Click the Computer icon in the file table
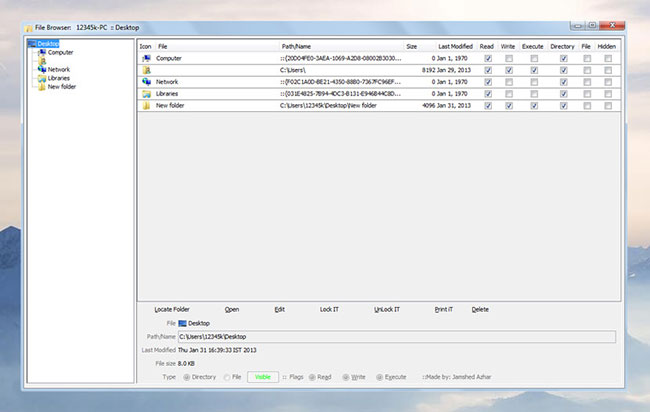Image resolution: width=650 pixels, height=412 pixels. tap(146, 58)
